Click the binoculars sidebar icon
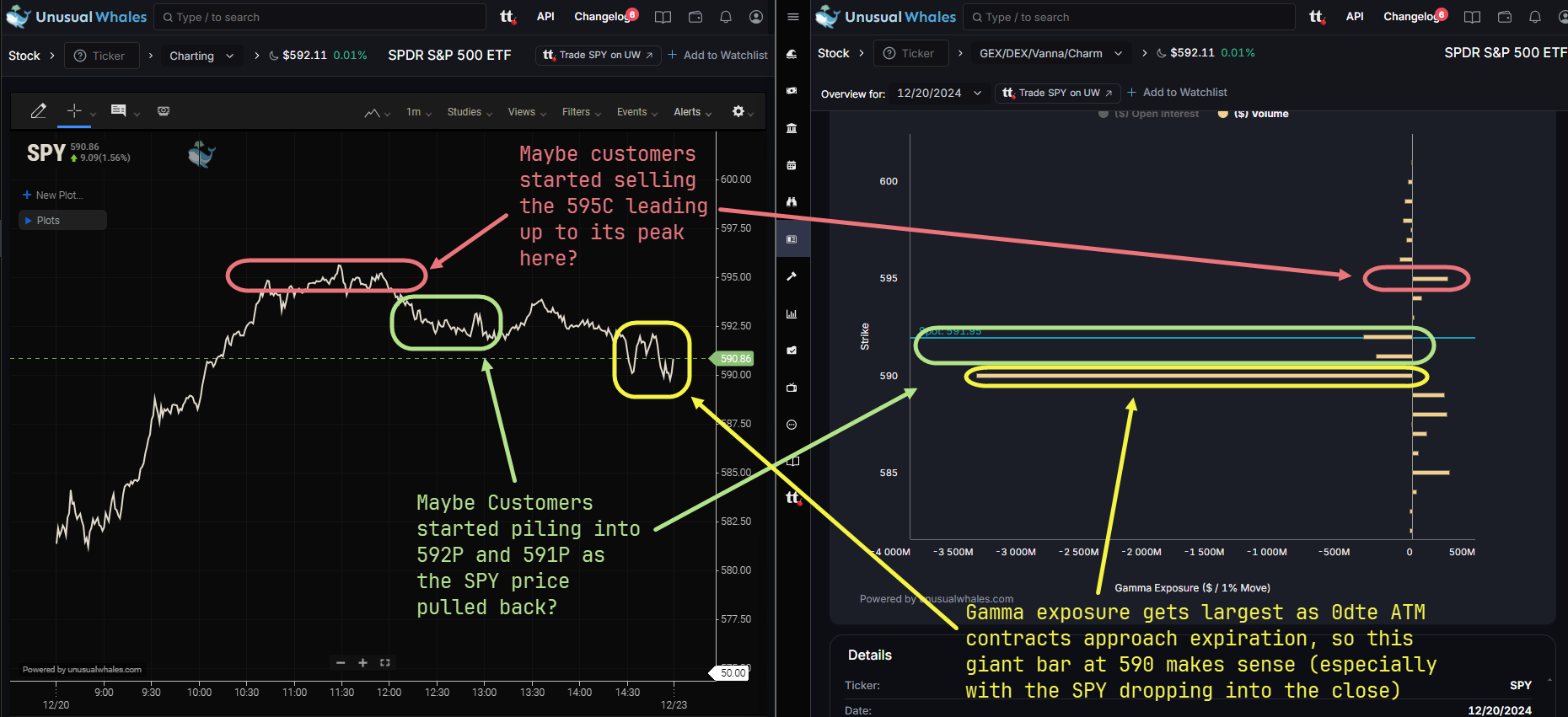 (x=792, y=202)
